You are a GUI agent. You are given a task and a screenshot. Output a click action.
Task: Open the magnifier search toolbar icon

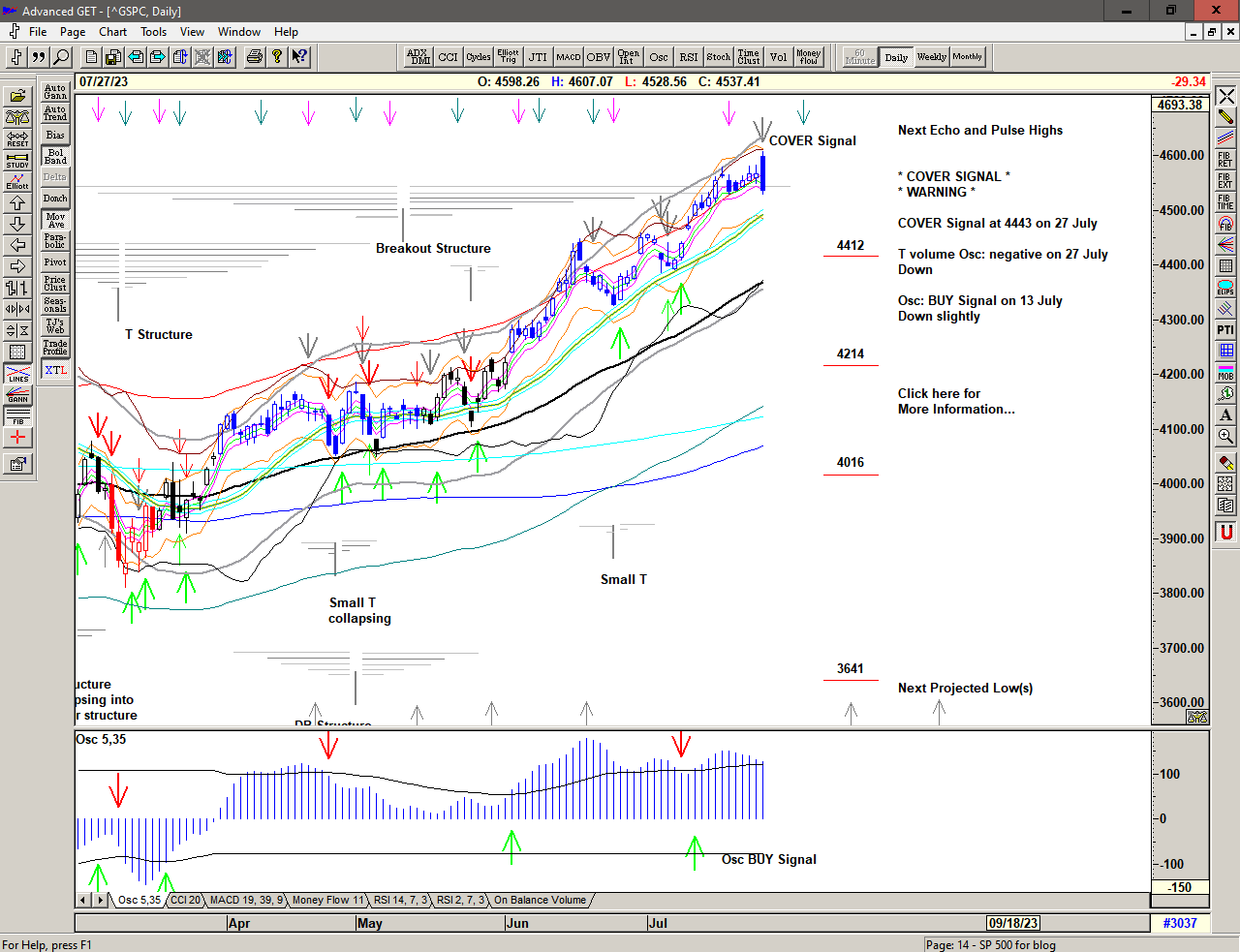point(61,57)
